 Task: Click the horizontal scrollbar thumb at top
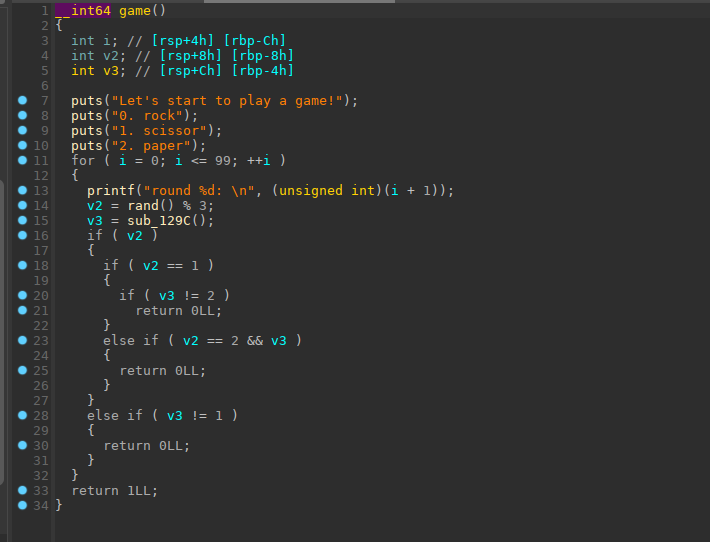pyautogui.click(x=299, y=1)
